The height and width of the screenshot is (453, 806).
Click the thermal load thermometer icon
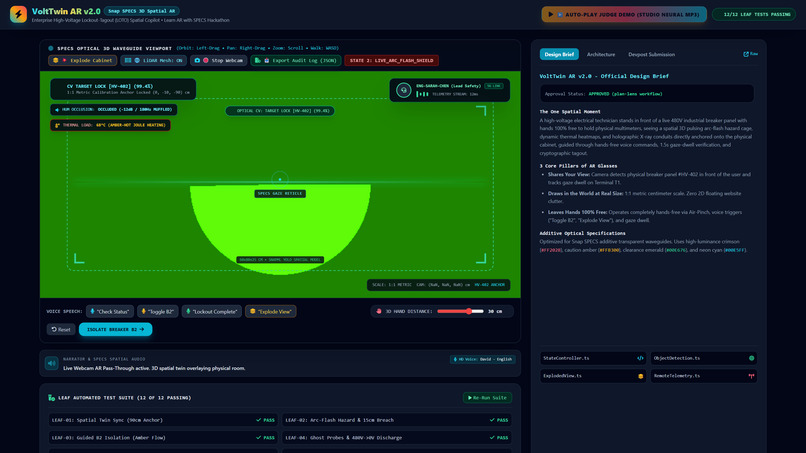pos(57,125)
